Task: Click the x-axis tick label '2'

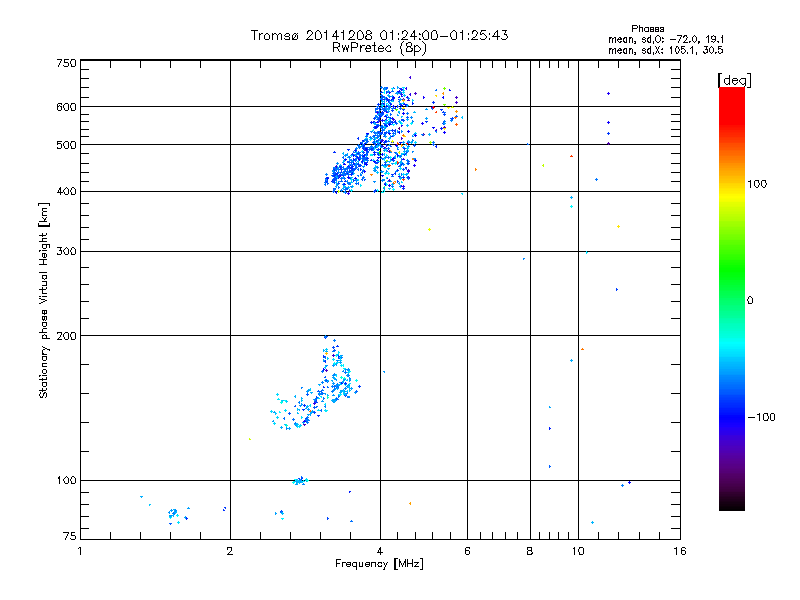Action: click(x=230, y=551)
